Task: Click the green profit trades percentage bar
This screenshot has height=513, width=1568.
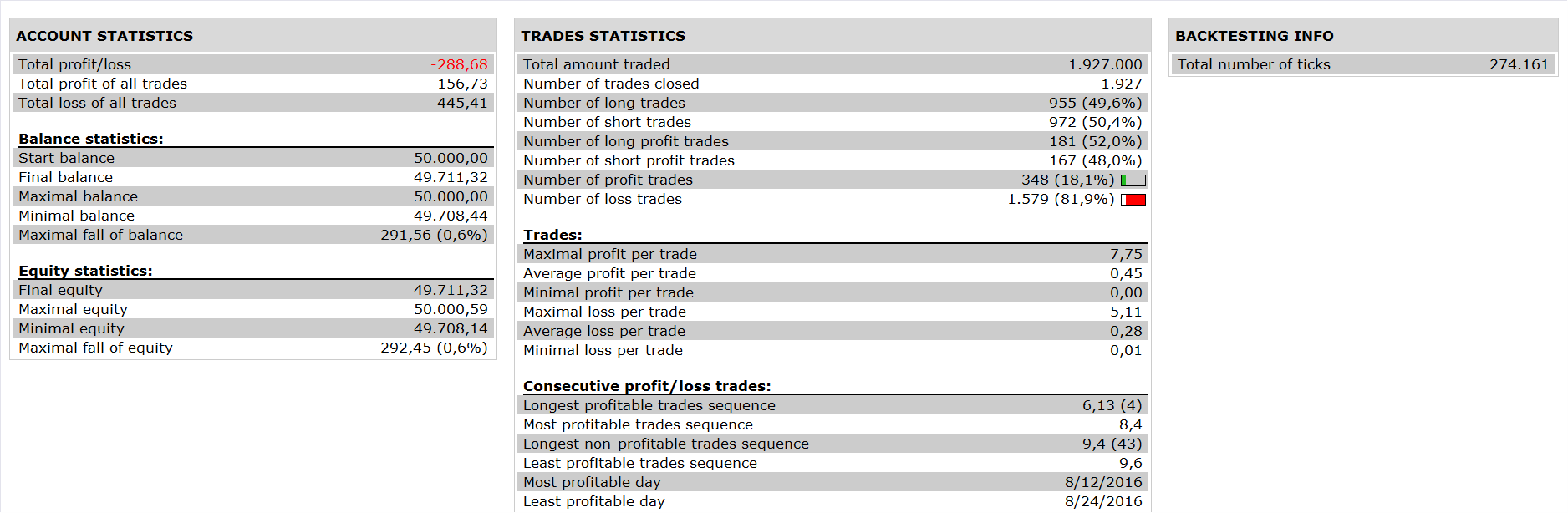Action: tap(1133, 180)
